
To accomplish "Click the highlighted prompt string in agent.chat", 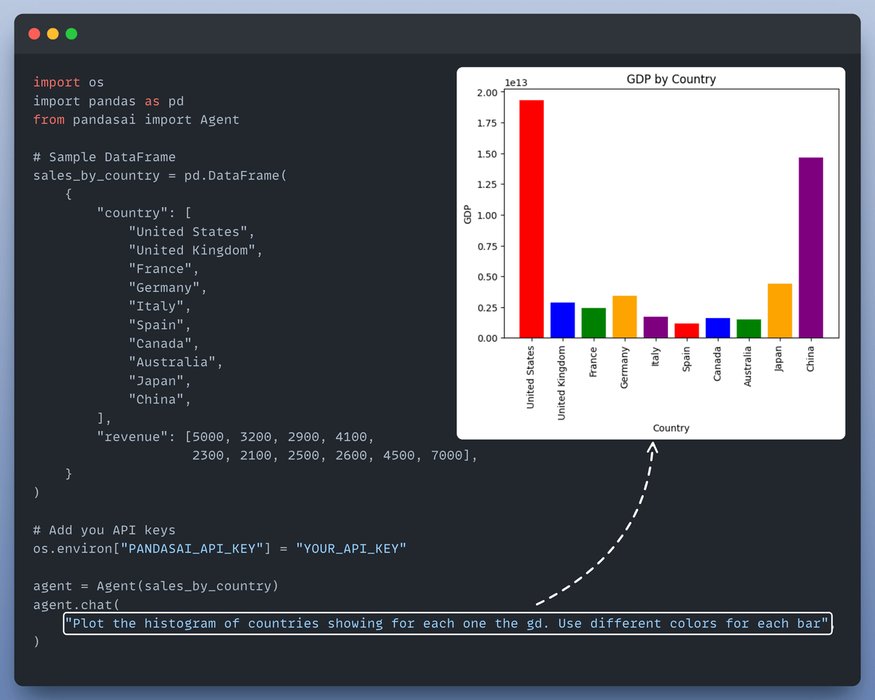I will click(447, 624).
